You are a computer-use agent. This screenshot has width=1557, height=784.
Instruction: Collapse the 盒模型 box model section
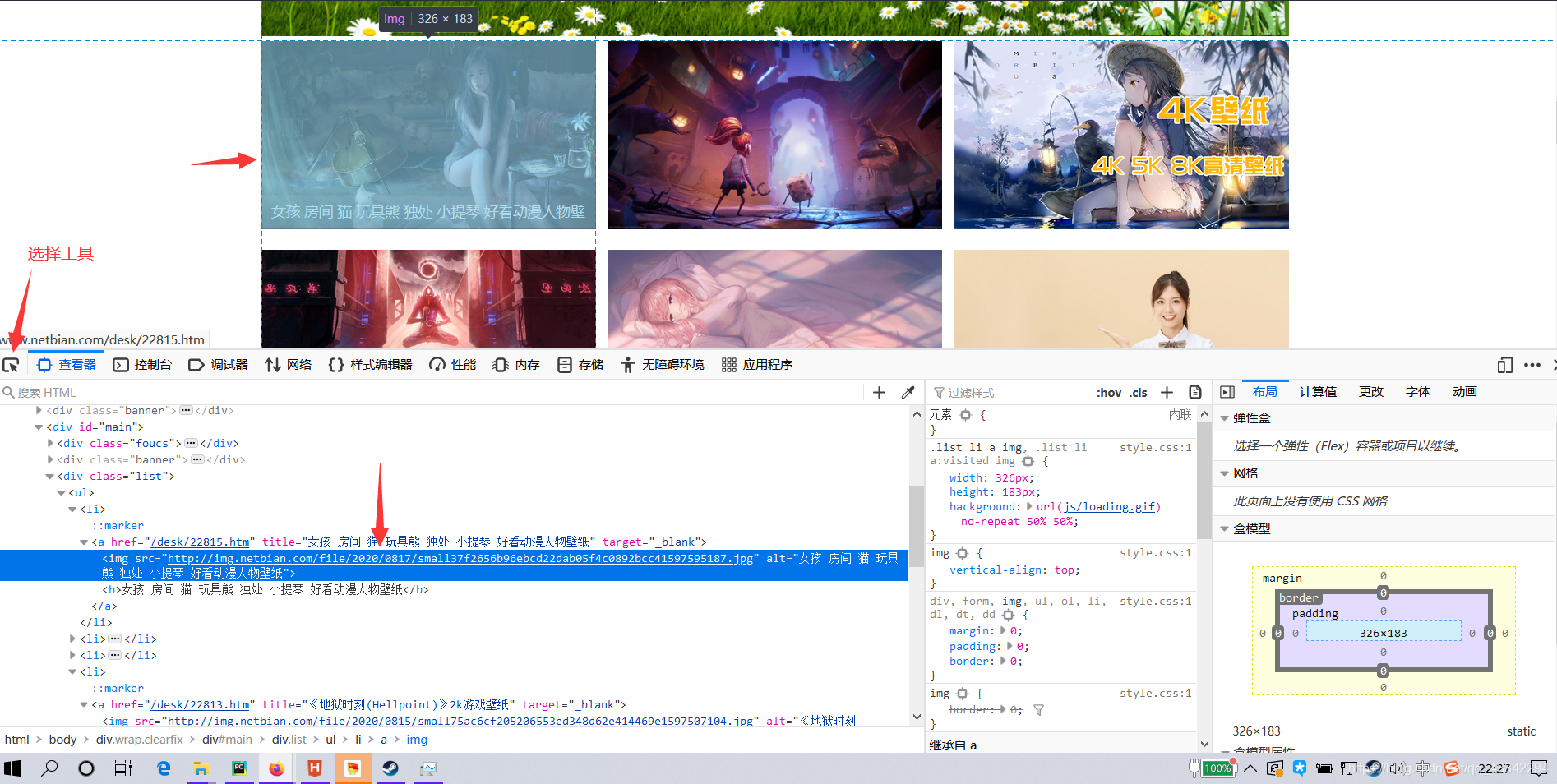[x=1224, y=529]
